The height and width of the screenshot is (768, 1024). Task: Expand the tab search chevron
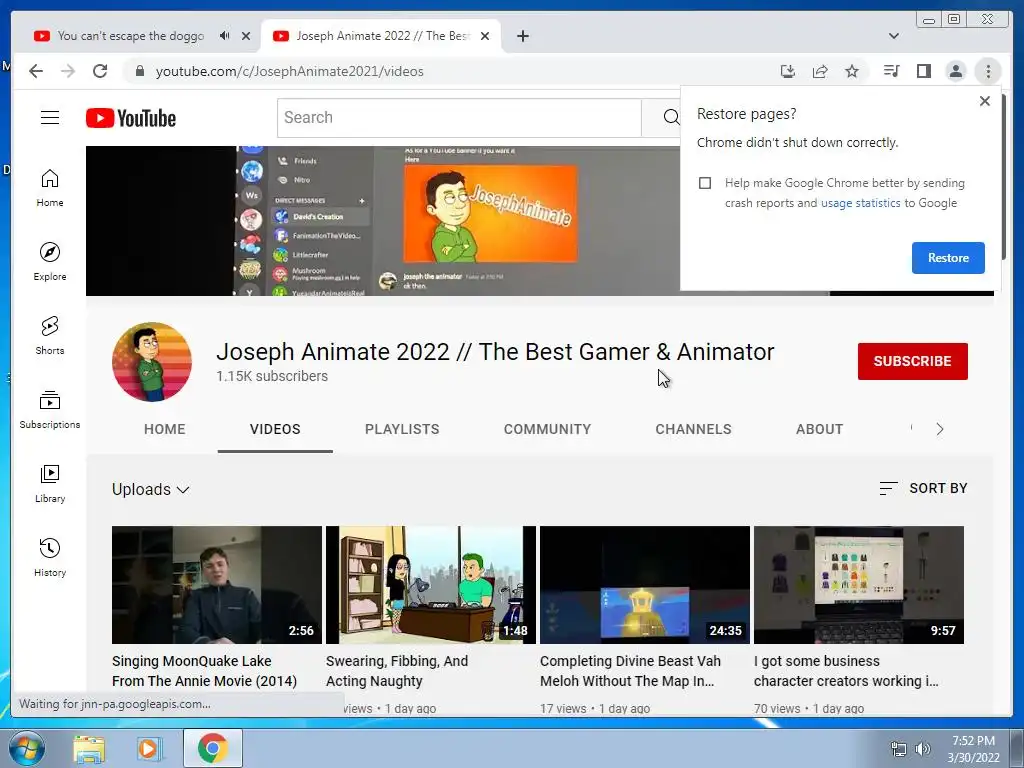893,36
